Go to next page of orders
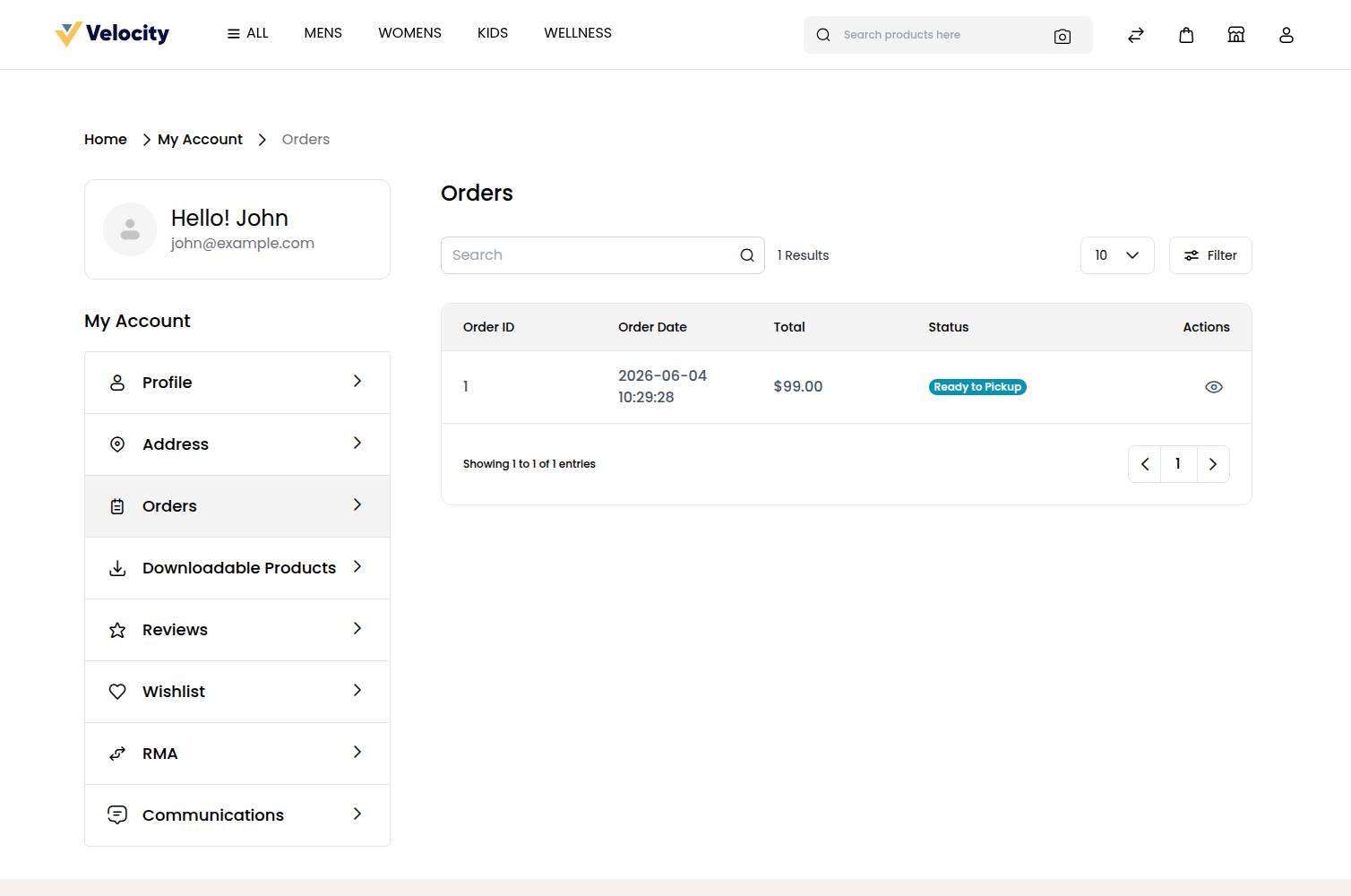This screenshot has width=1351, height=896. pos(1213,464)
